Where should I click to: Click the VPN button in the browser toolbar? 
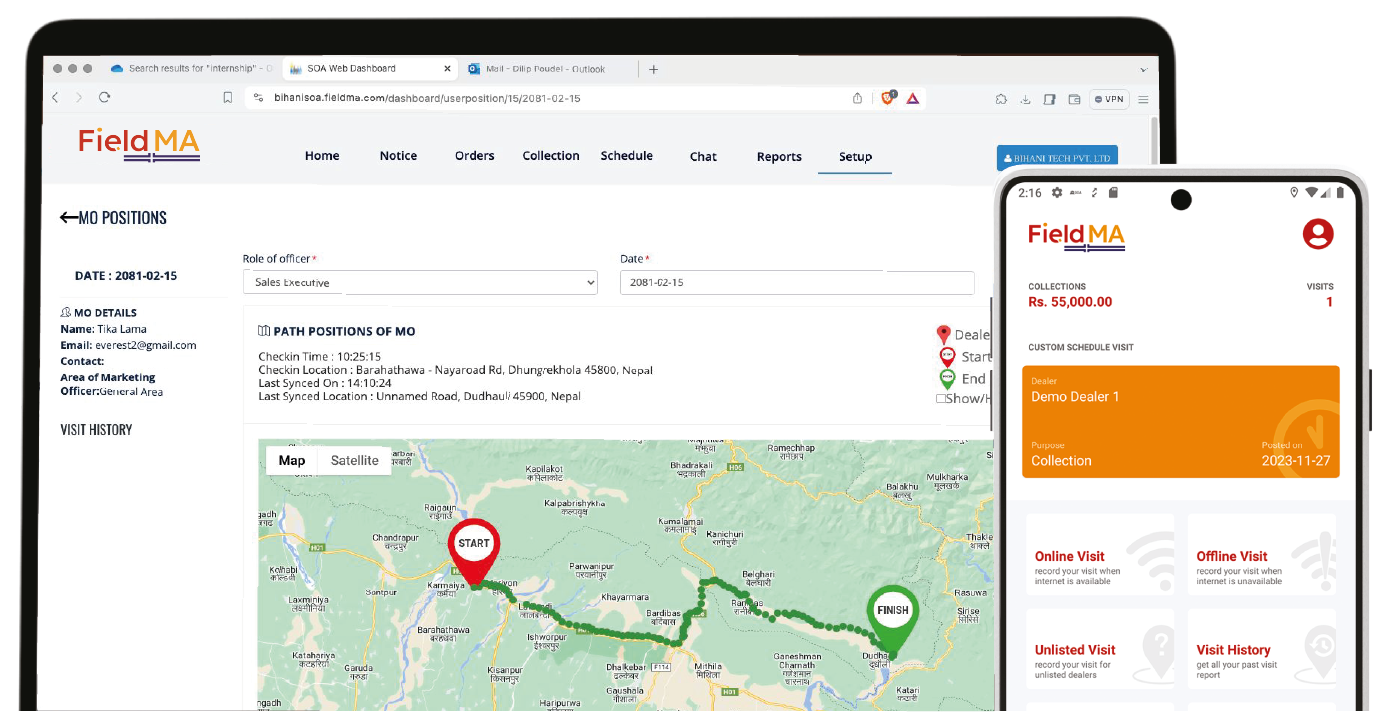click(1110, 99)
